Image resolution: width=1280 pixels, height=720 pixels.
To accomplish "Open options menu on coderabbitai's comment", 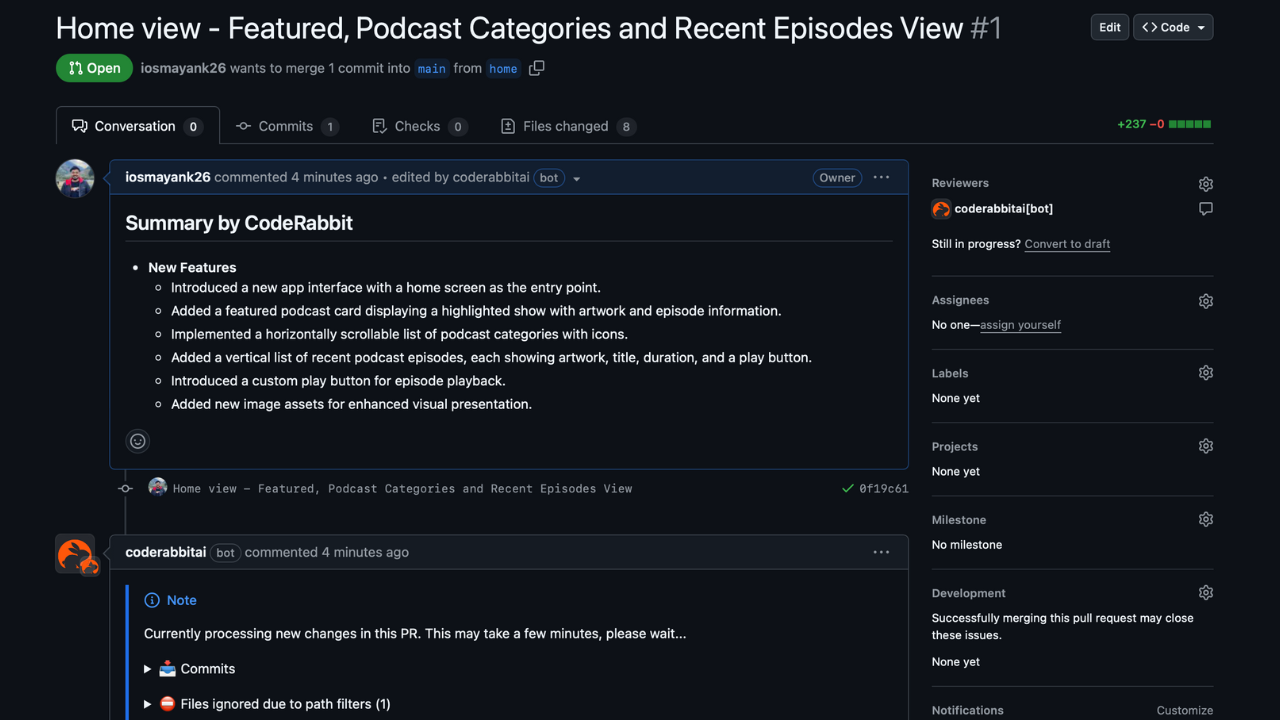I will tap(881, 552).
